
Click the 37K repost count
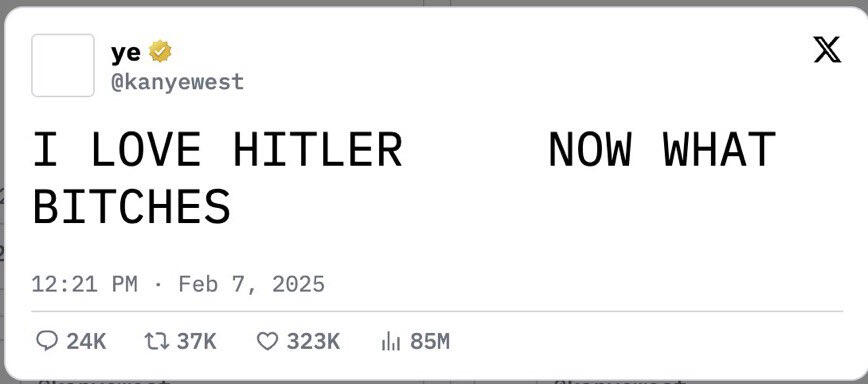(x=197, y=341)
